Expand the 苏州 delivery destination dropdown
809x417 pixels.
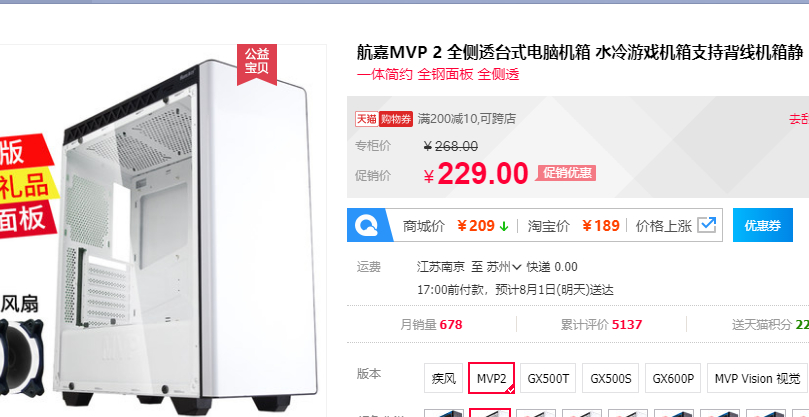pyautogui.click(x=504, y=267)
